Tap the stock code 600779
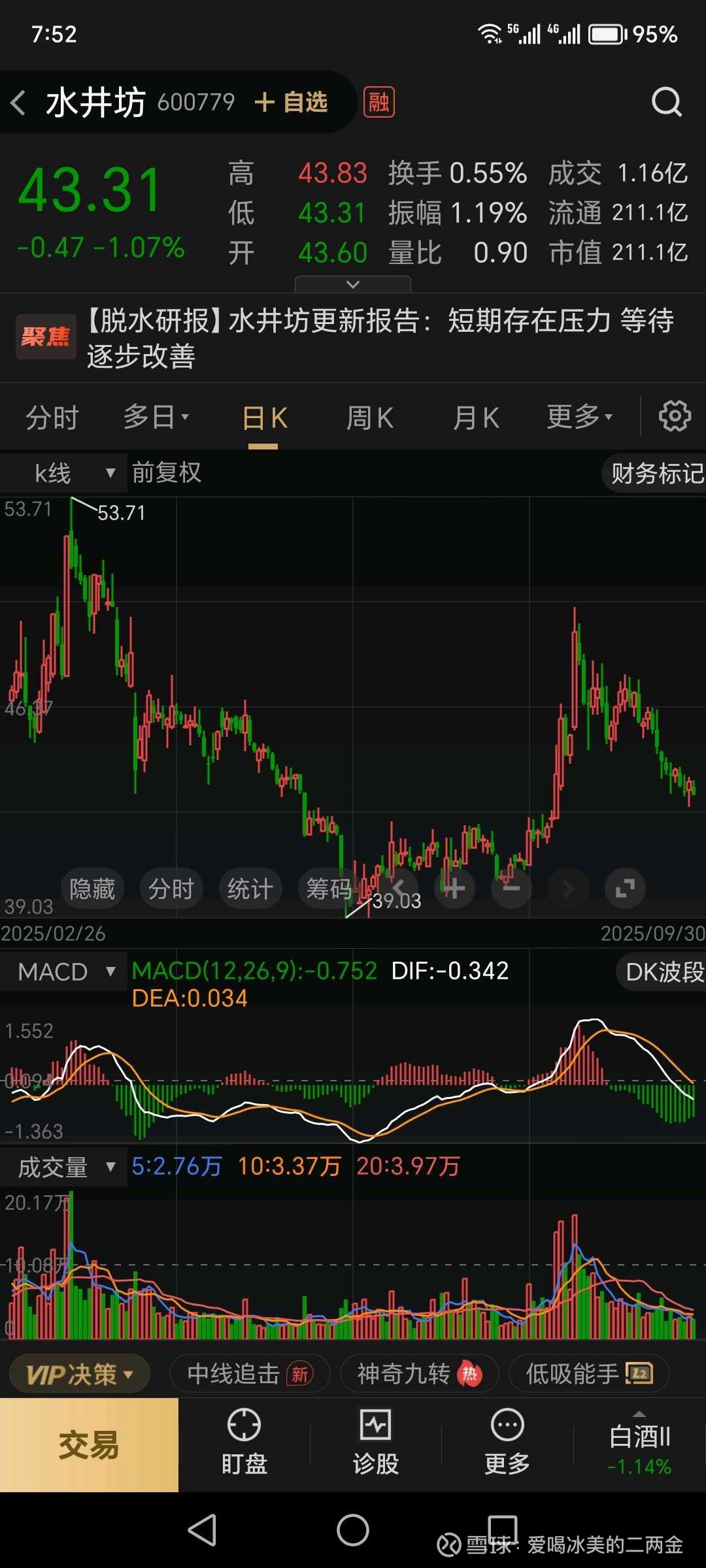Screen dimensions: 706x1568 [x=195, y=103]
